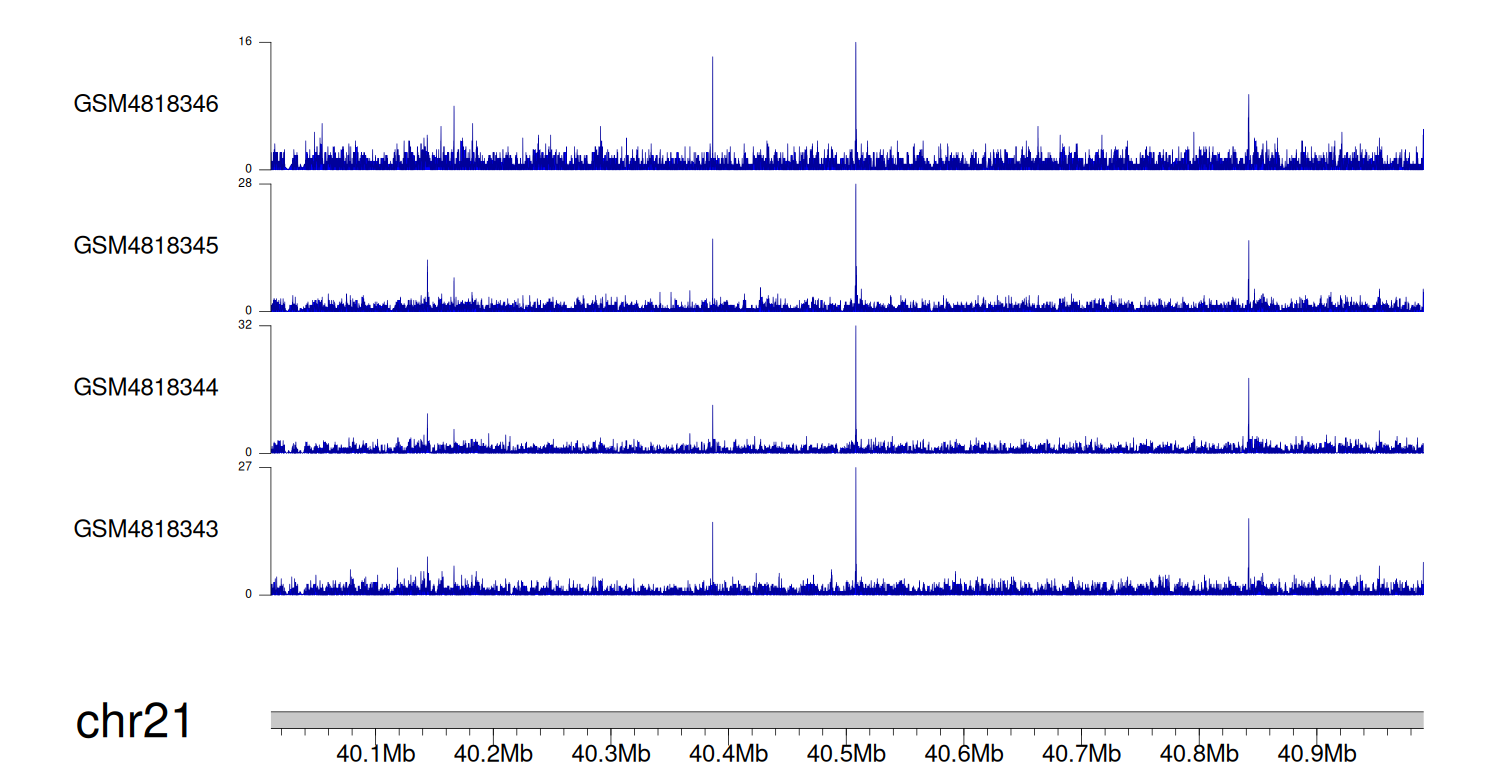Choose the 40.8Mb axis tick label
Image resolution: width=1500 pixels, height=780 pixels.
[1199, 753]
